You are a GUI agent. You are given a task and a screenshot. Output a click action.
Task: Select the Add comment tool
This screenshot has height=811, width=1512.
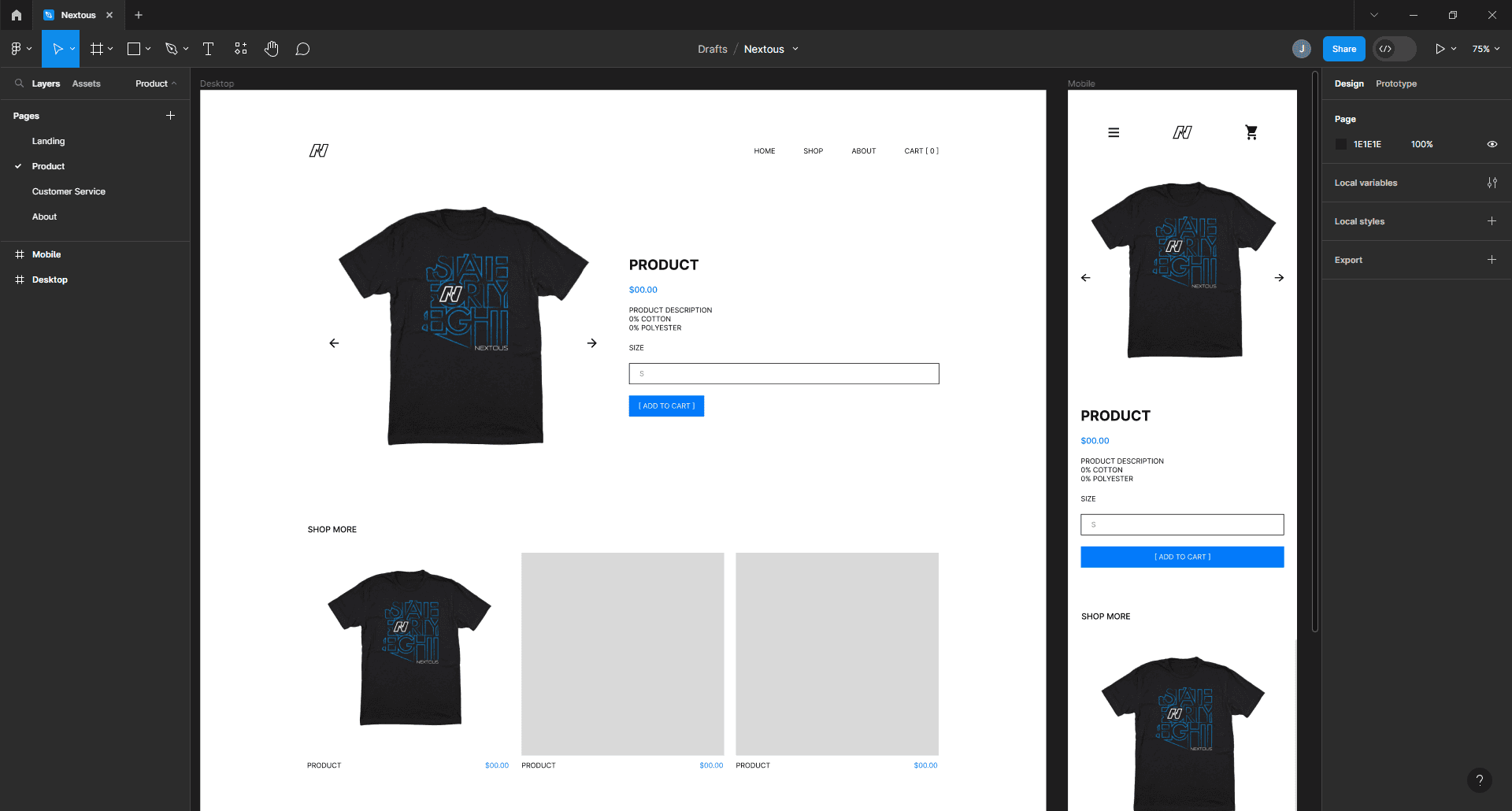click(x=302, y=49)
